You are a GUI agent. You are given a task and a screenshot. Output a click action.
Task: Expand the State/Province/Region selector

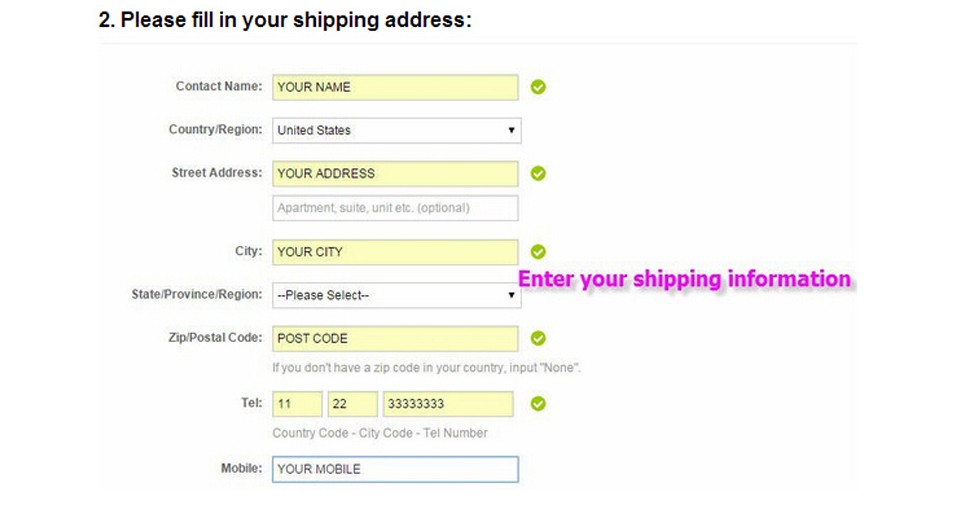click(x=396, y=295)
